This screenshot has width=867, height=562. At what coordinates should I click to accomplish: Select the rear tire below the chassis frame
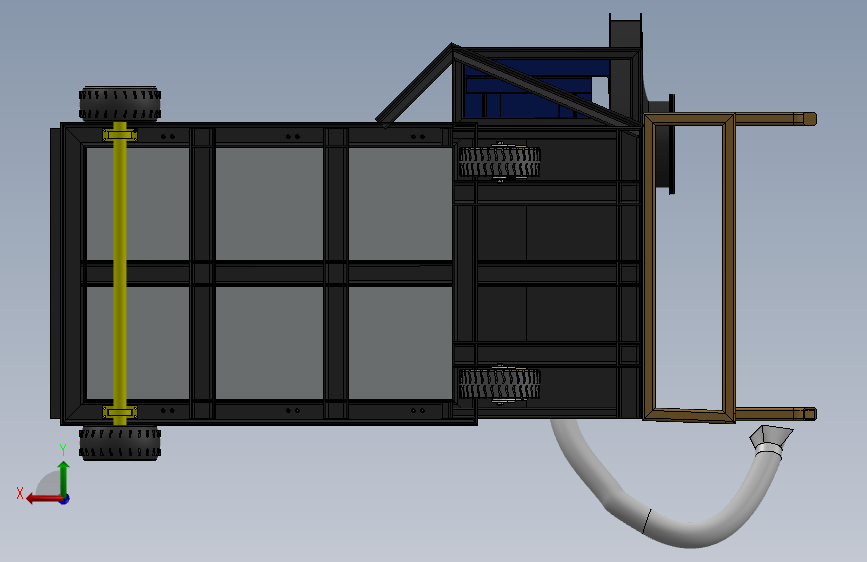(120, 443)
